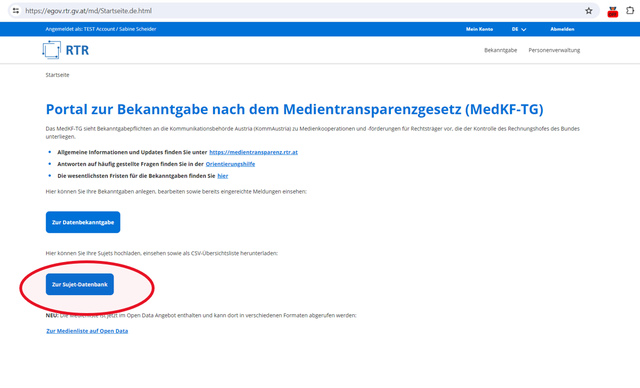Open the Bekanntgabe menu item
This screenshot has width=640, height=388.
click(x=500, y=50)
